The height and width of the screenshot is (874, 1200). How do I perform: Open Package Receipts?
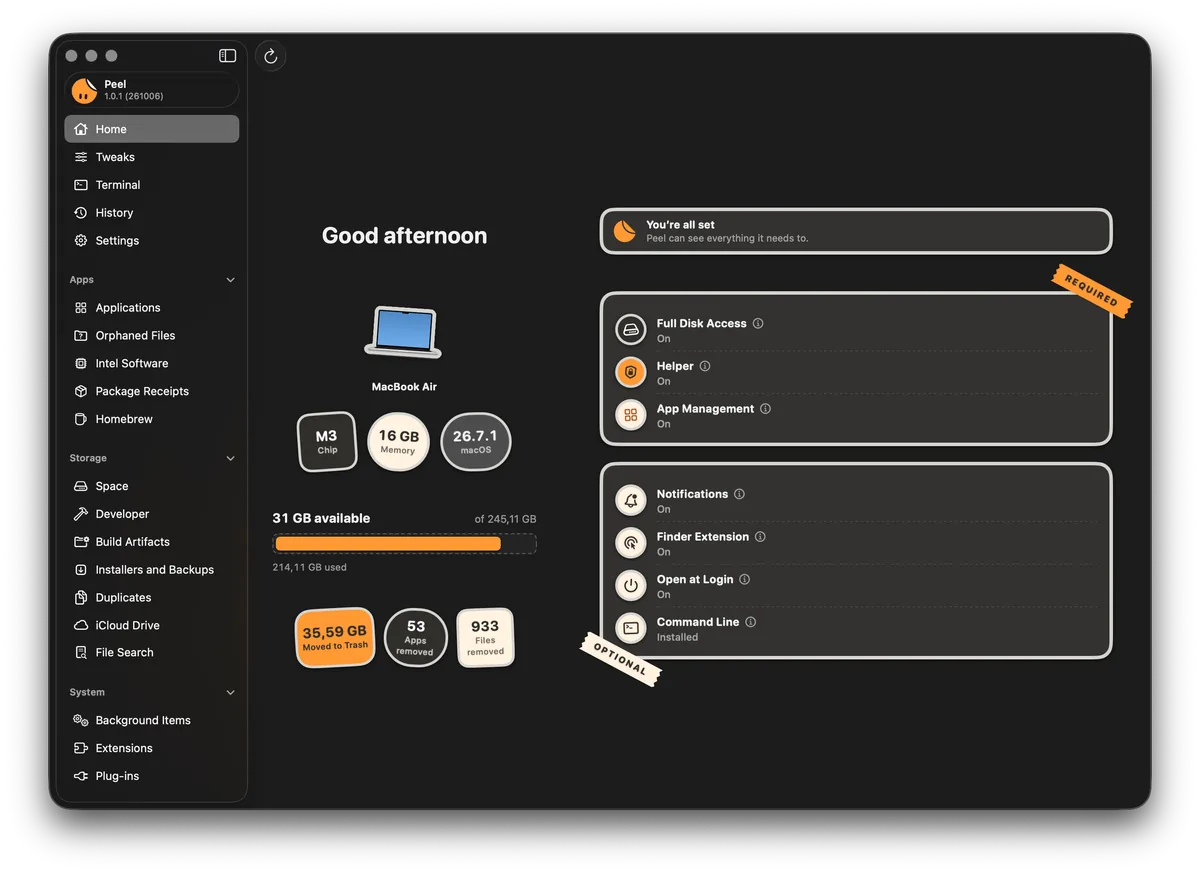(x=152, y=392)
